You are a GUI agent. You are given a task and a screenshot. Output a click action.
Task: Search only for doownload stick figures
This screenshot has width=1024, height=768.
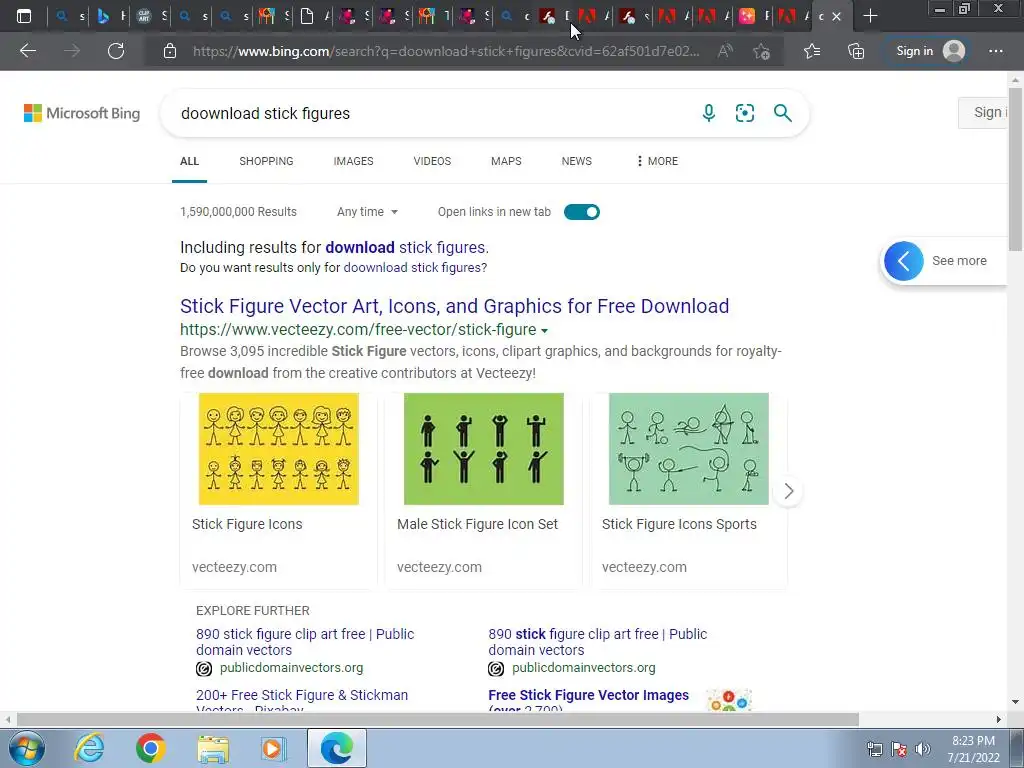point(413,268)
